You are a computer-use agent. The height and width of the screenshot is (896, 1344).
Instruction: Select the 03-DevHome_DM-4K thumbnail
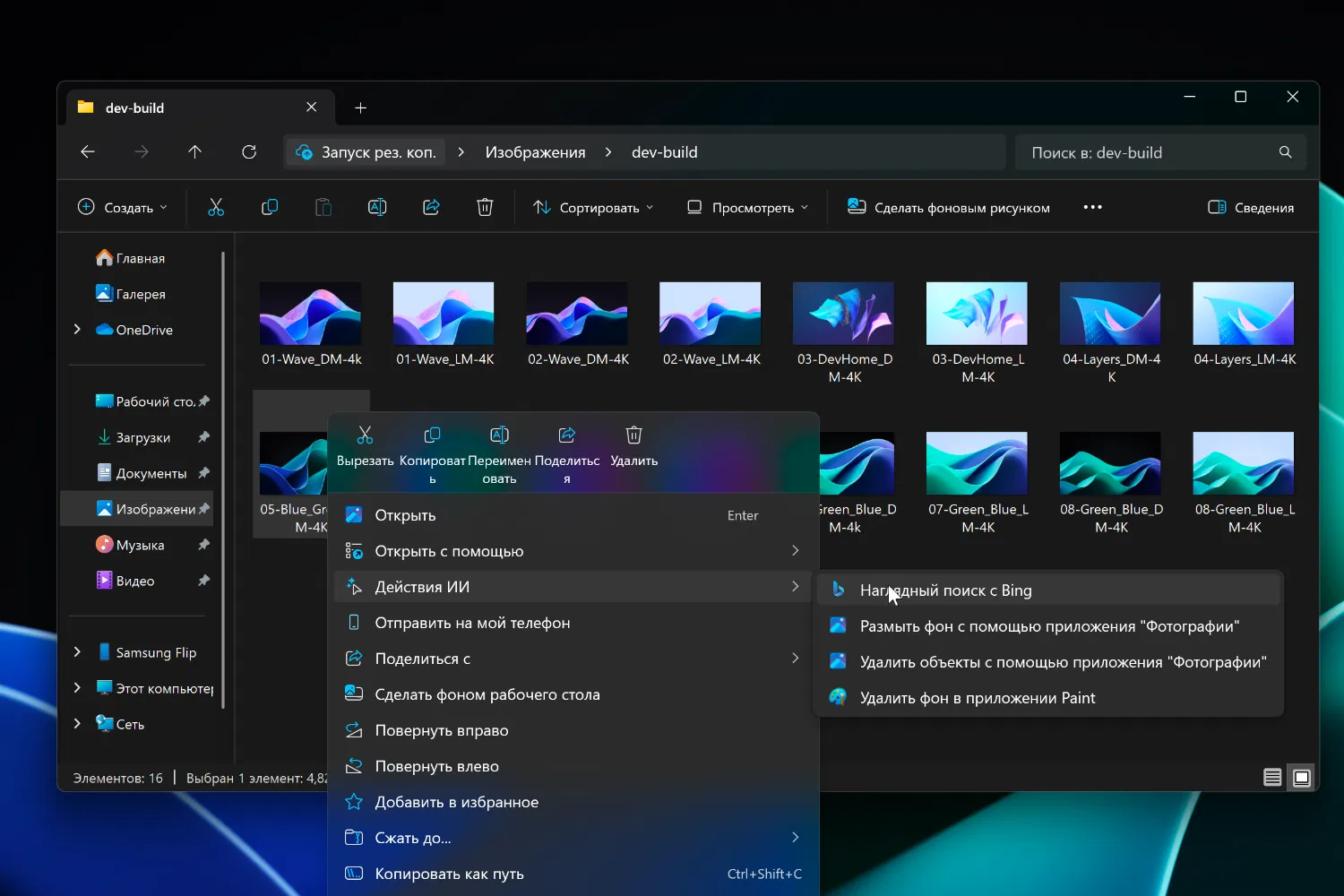843,314
